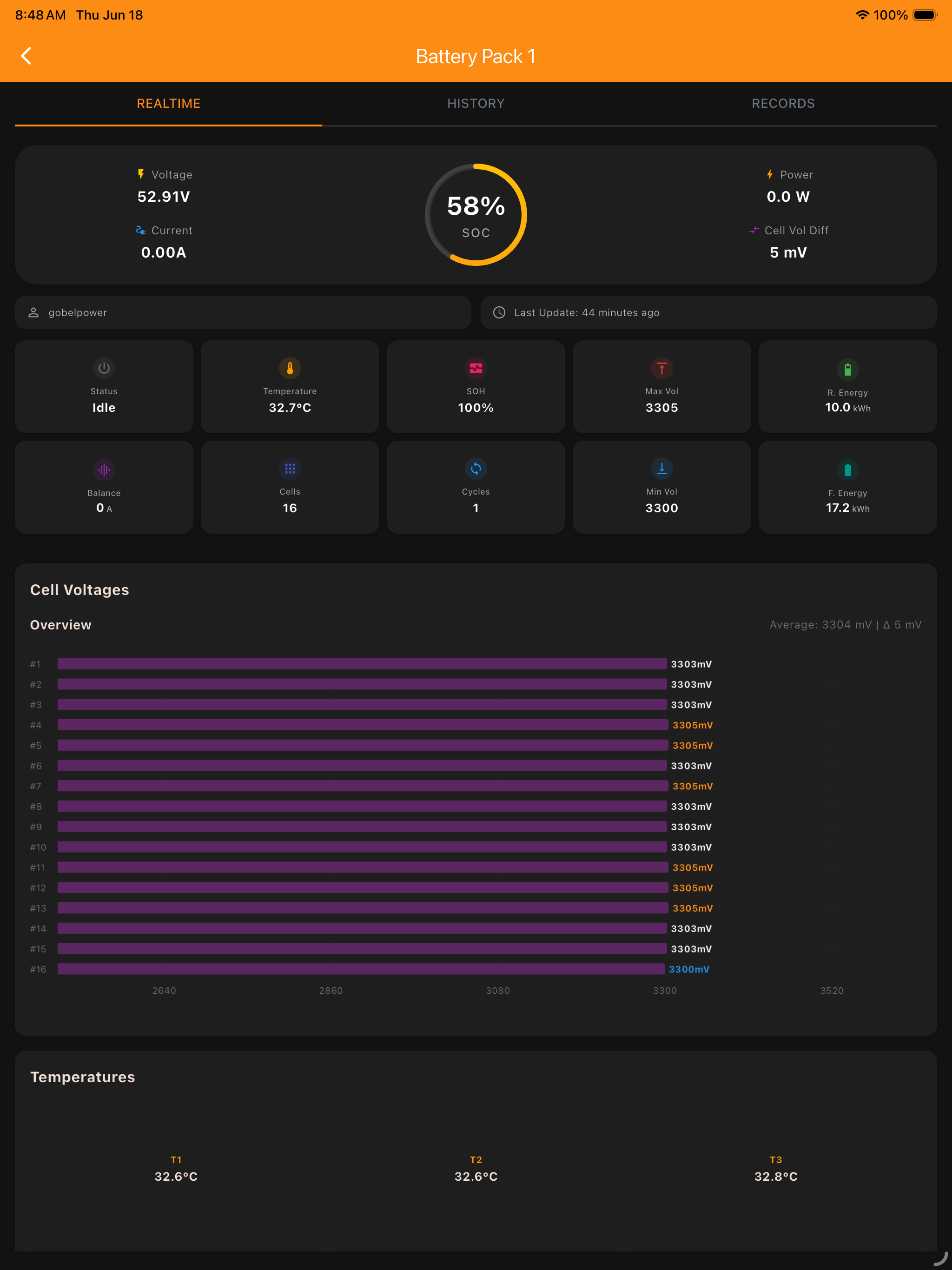Viewport: 952px width, 1270px height.
Task: Tap the T1 32.6°C temperature card
Action: point(176,1168)
